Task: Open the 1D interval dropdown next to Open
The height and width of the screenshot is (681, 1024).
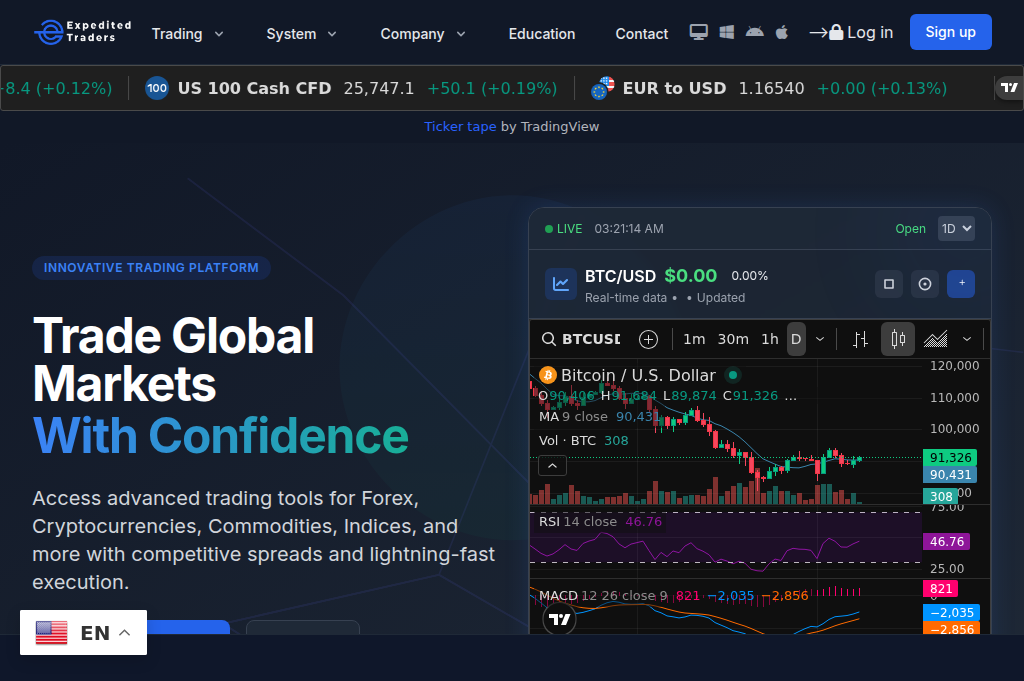Action: tap(956, 229)
